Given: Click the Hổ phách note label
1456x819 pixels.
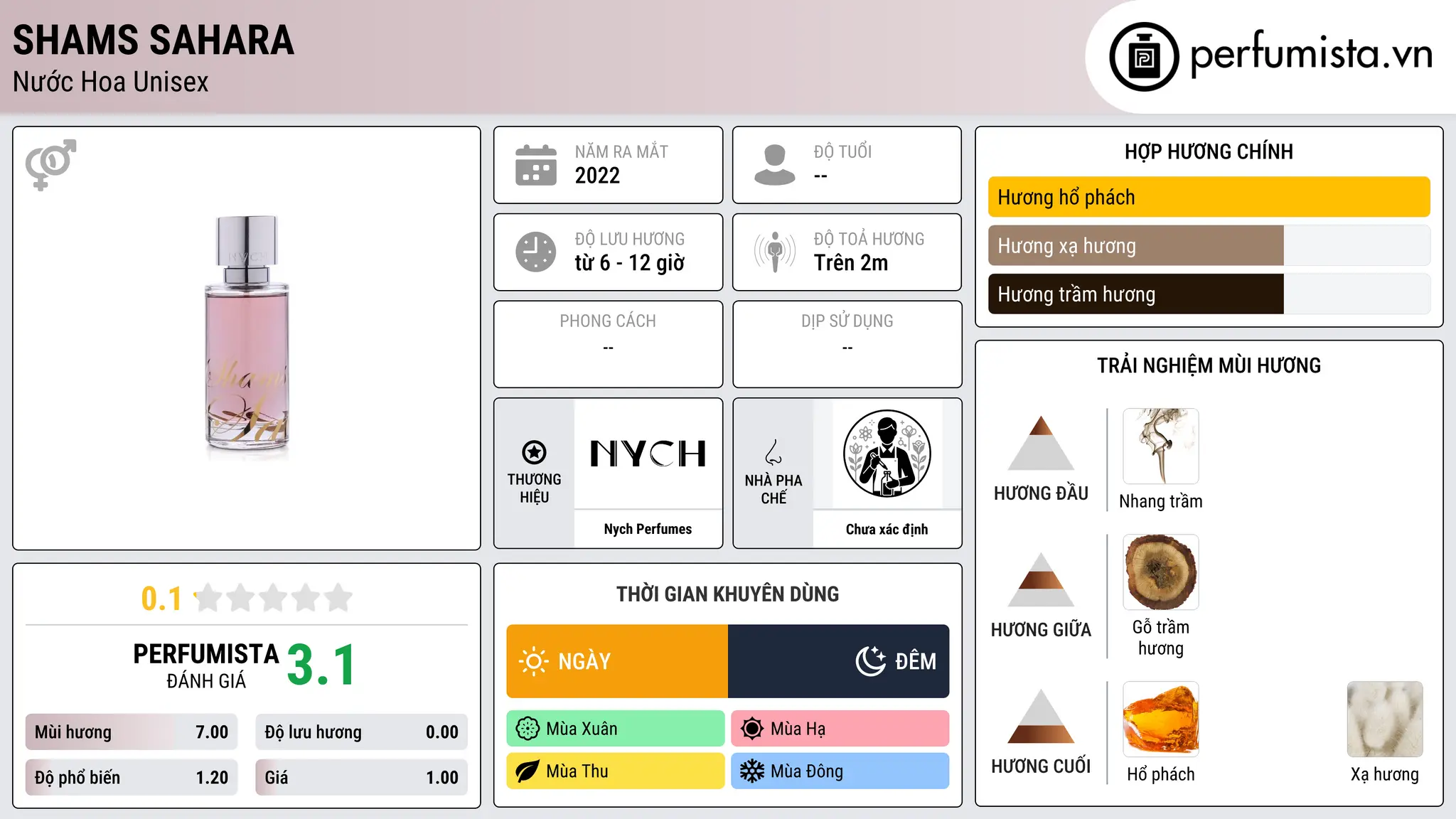Looking at the screenshot, I should 1161,774.
